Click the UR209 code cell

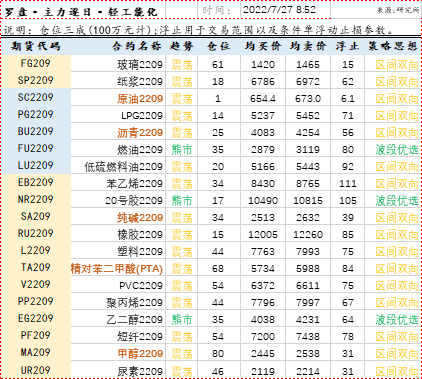click(36, 370)
